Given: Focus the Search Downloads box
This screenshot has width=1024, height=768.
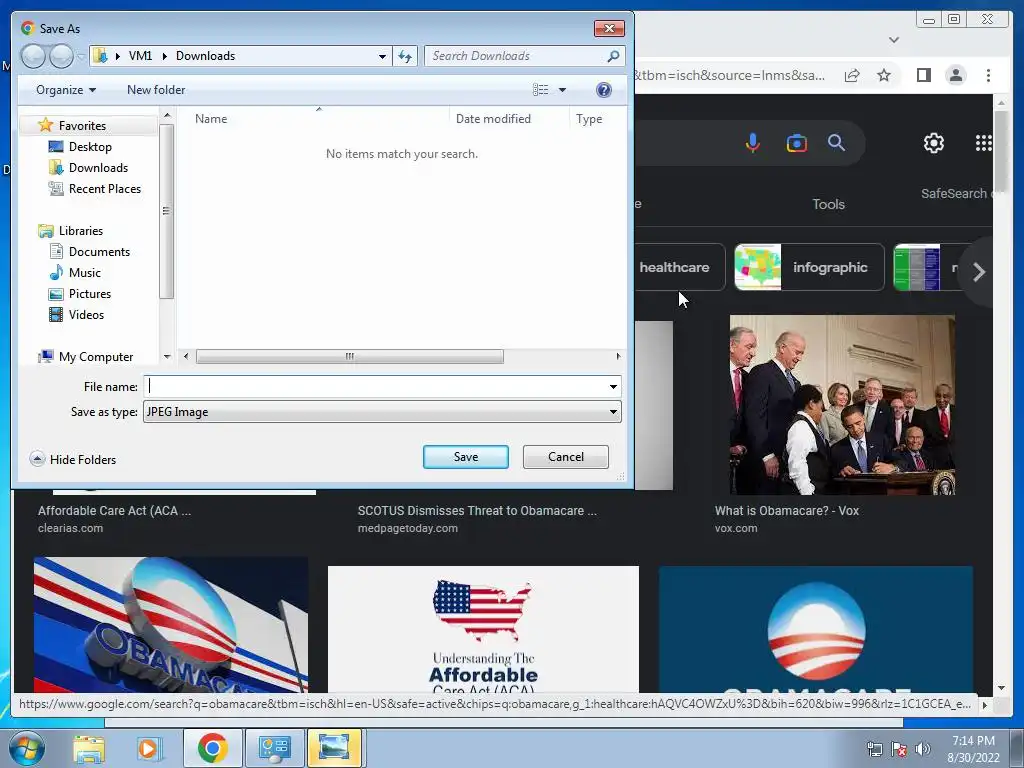Looking at the screenshot, I should tap(517, 56).
